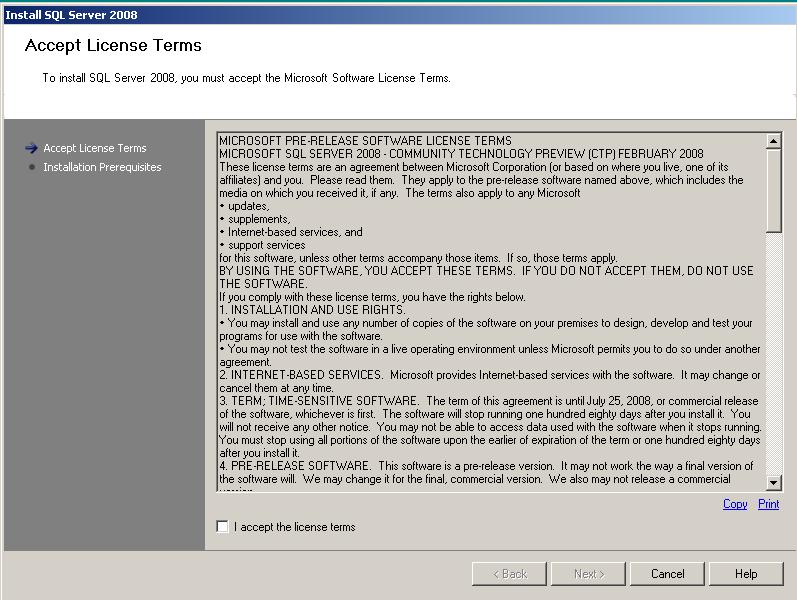Image resolution: width=797 pixels, height=600 pixels.
Task: Click the bullet line Internet-based services, and
Action: point(291,232)
